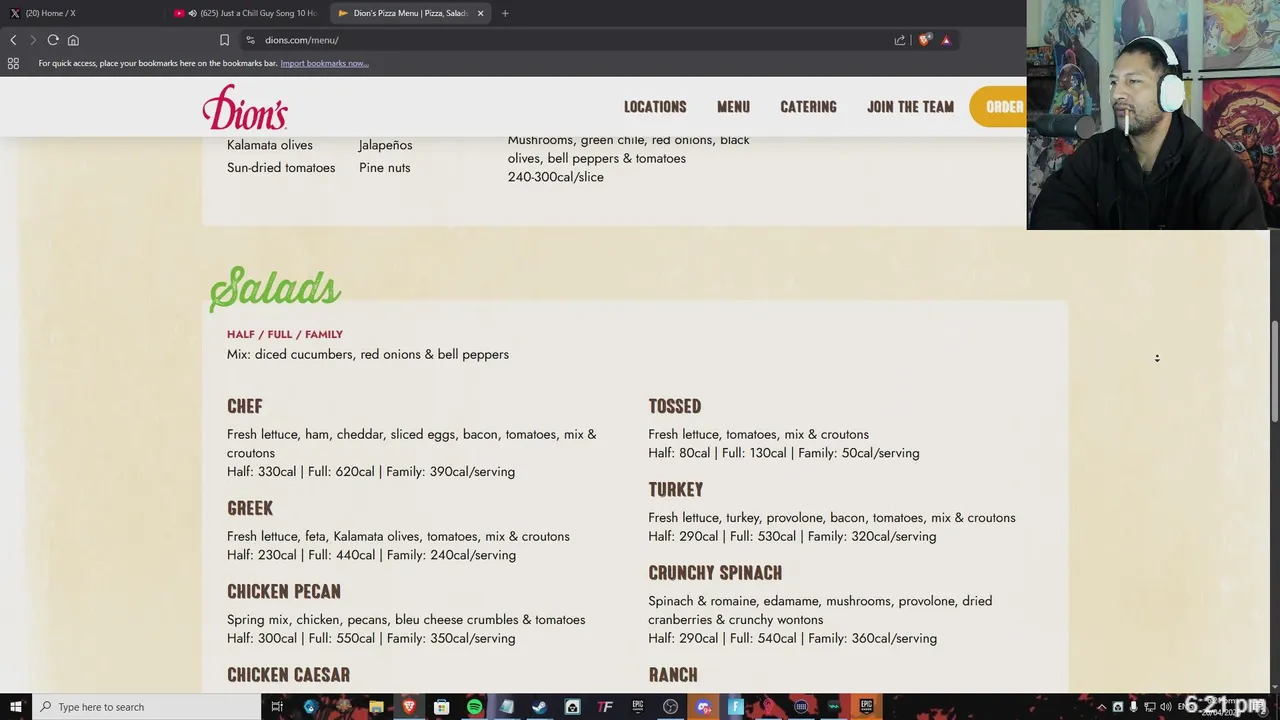Select the Dion's Pizza Menu tab
1280x720 pixels.
(410, 13)
